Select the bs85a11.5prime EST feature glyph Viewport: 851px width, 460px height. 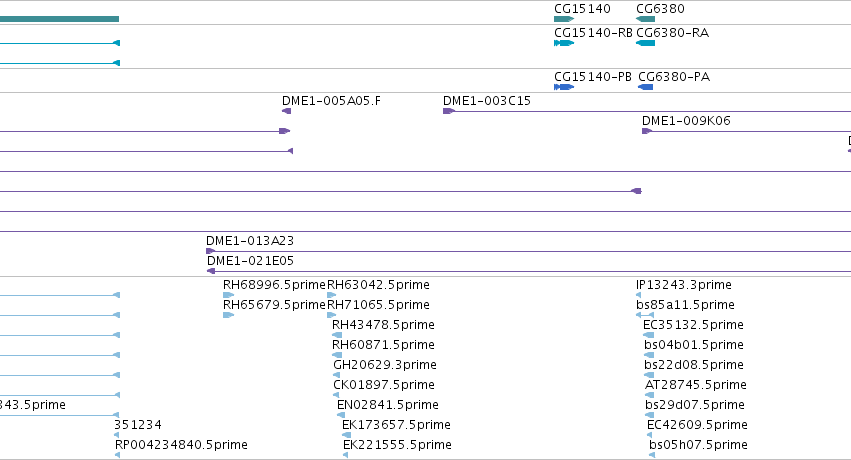[645, 315]
